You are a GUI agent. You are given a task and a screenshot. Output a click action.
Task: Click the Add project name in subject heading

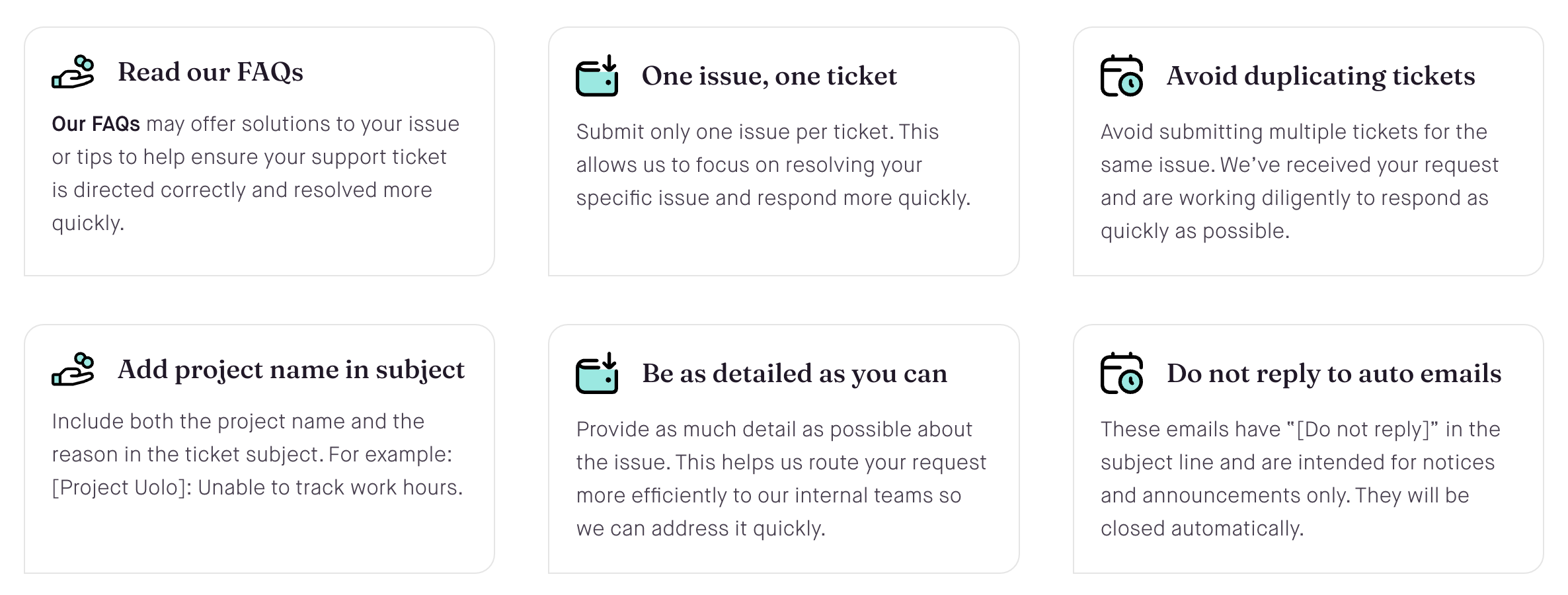291,370
